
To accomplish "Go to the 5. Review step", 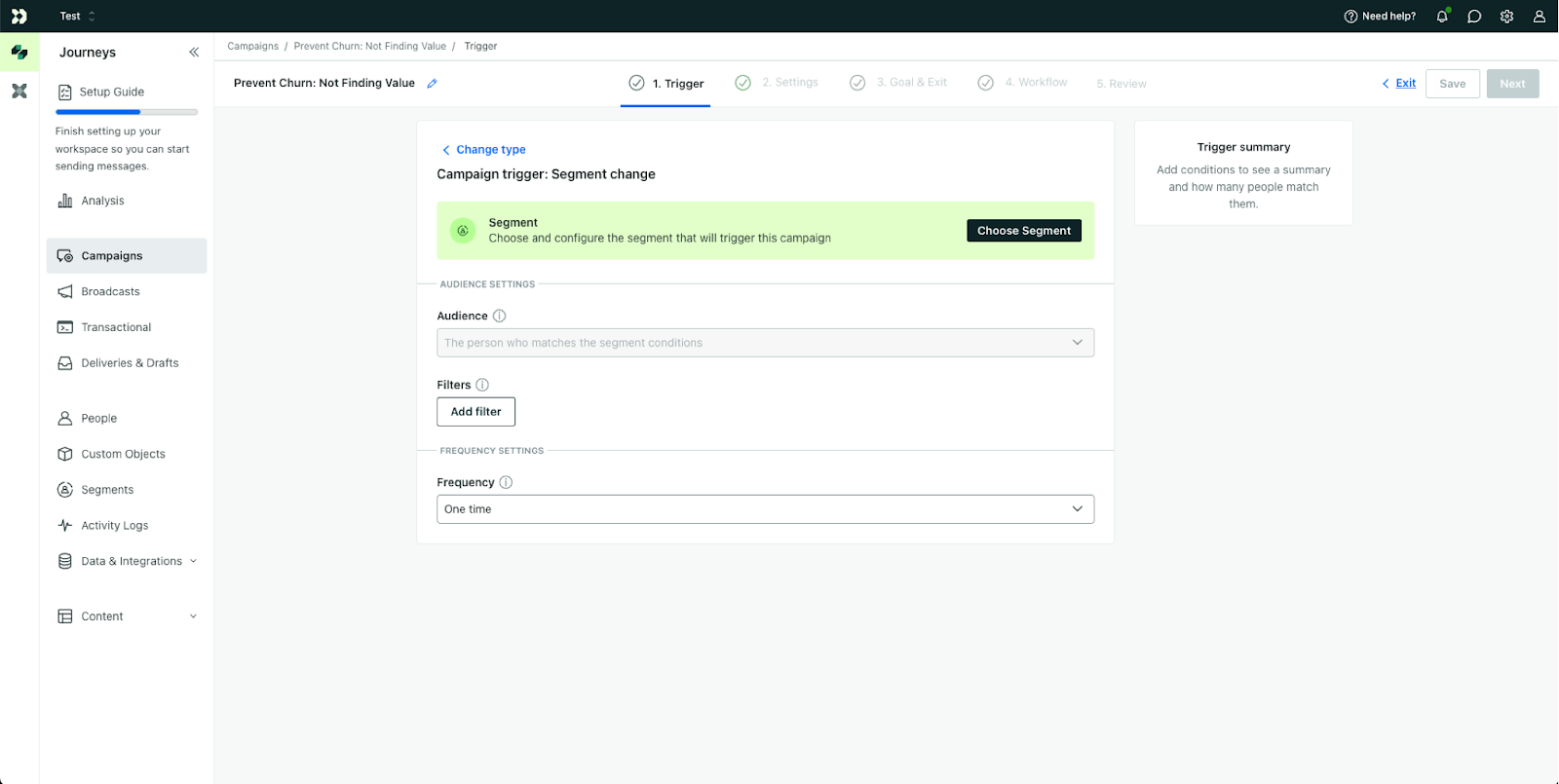I will pyautogui.click(x=1122, y=84).
